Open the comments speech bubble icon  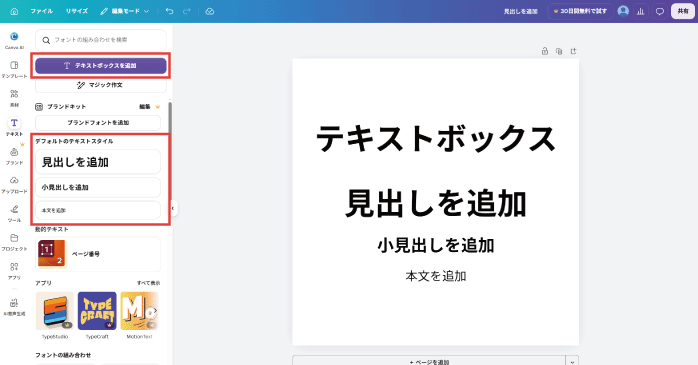coord(660,12)
